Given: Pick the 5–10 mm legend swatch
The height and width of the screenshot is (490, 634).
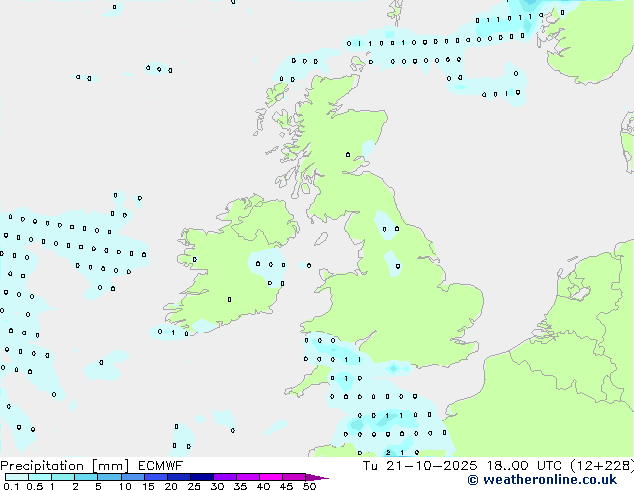Looking at the screenshot, I should (109, 477).
